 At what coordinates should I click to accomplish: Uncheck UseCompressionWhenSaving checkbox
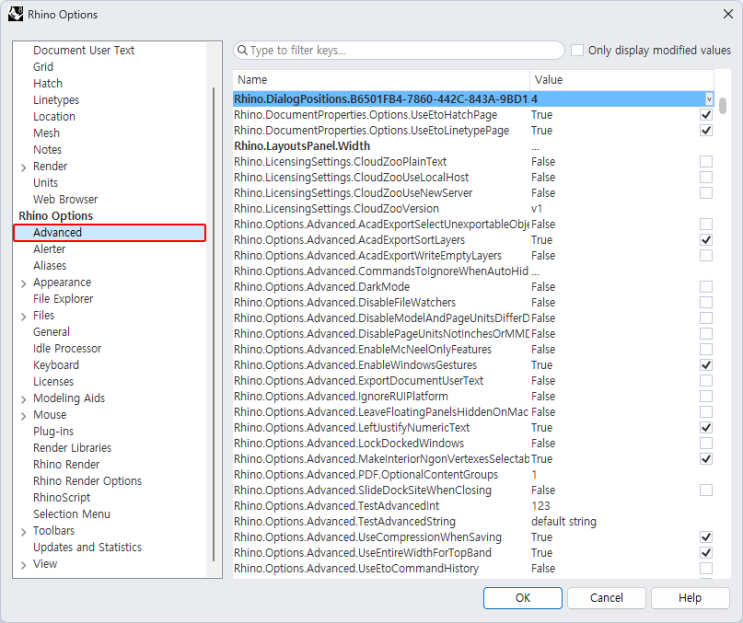(x=706, y=537)
